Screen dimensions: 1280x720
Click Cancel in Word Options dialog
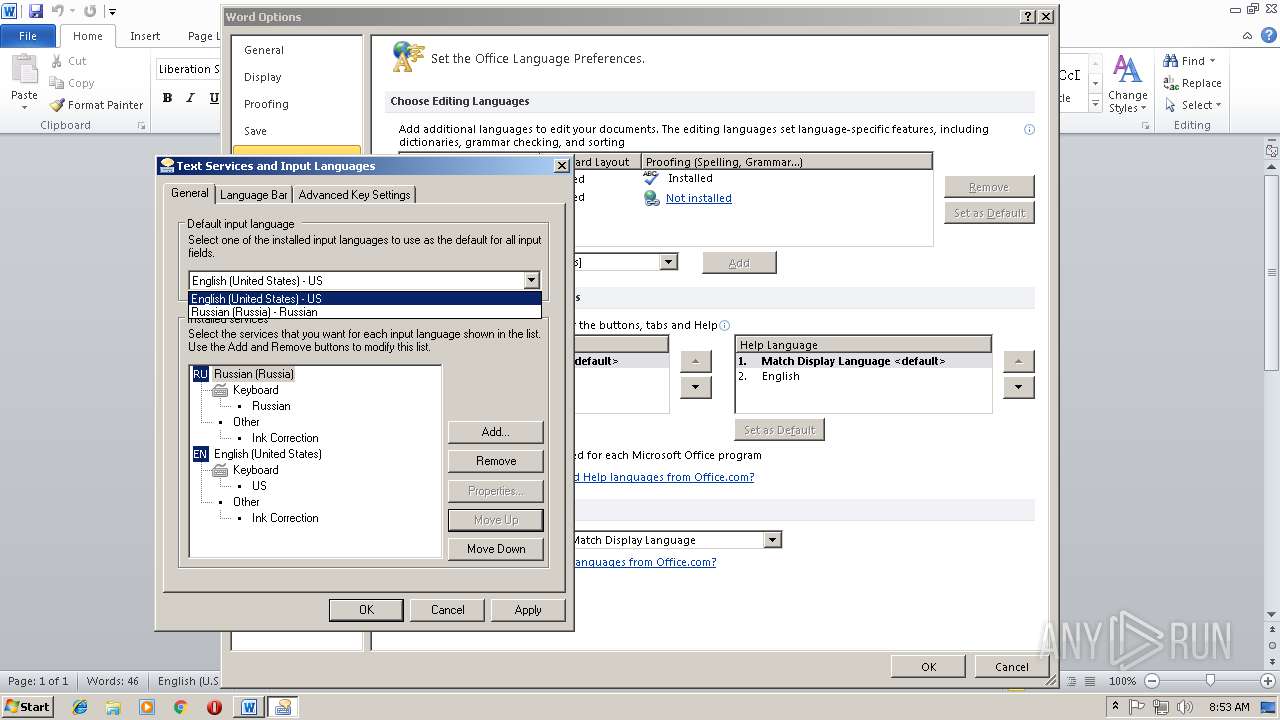coord(1011,667)
